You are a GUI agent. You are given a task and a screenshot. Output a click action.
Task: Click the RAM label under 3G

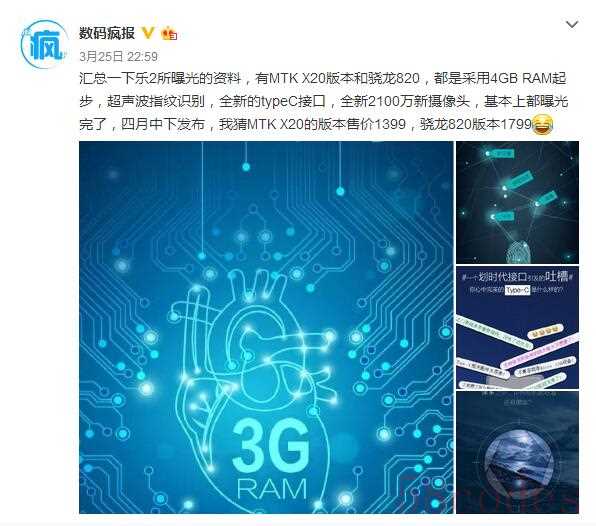tap(272, 488)
